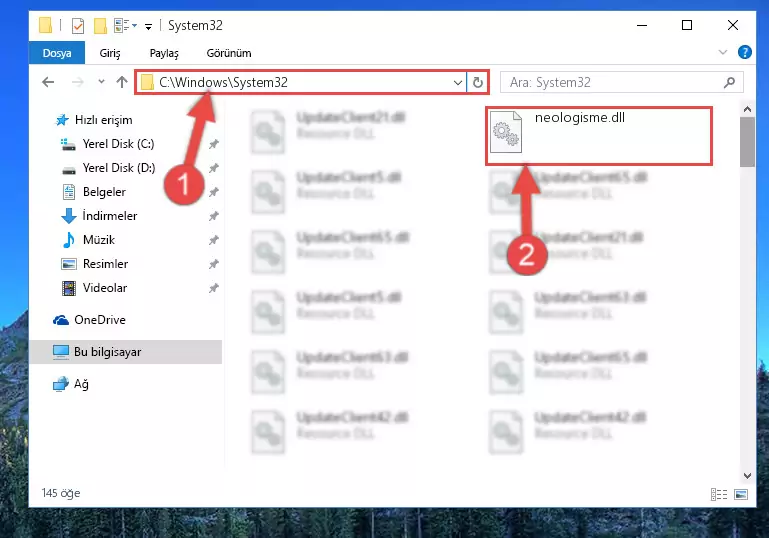Click the search magnifier icon
Screen dimensions: 769x538
(729, 82)
